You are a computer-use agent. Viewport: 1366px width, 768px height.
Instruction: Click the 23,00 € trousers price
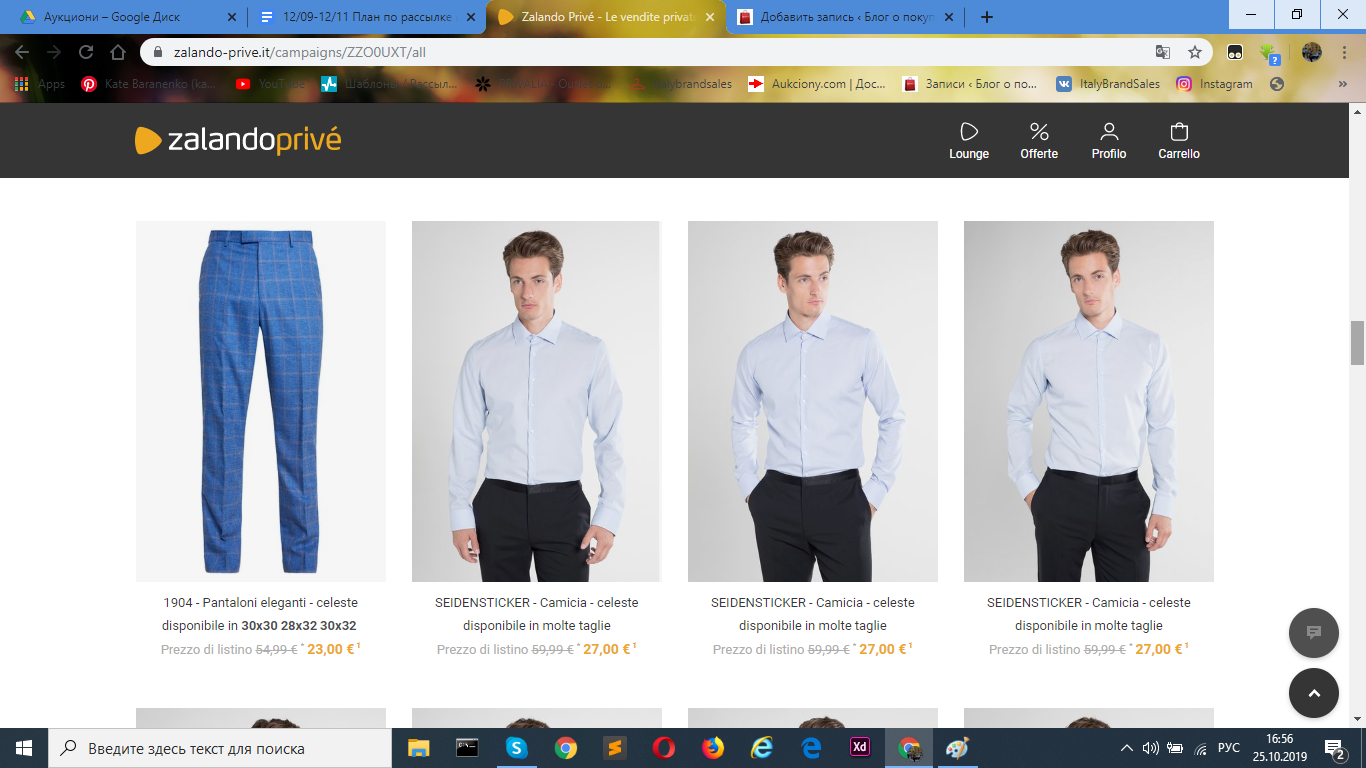click(331, 649)
